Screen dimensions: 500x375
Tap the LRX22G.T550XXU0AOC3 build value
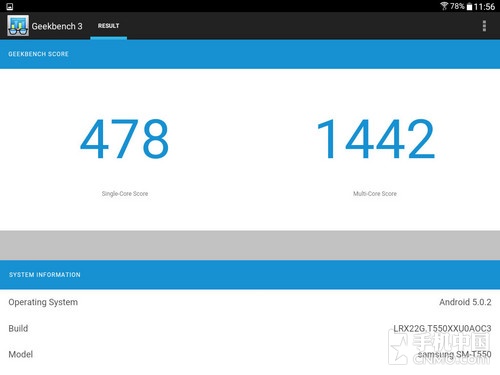pos(442,329)
